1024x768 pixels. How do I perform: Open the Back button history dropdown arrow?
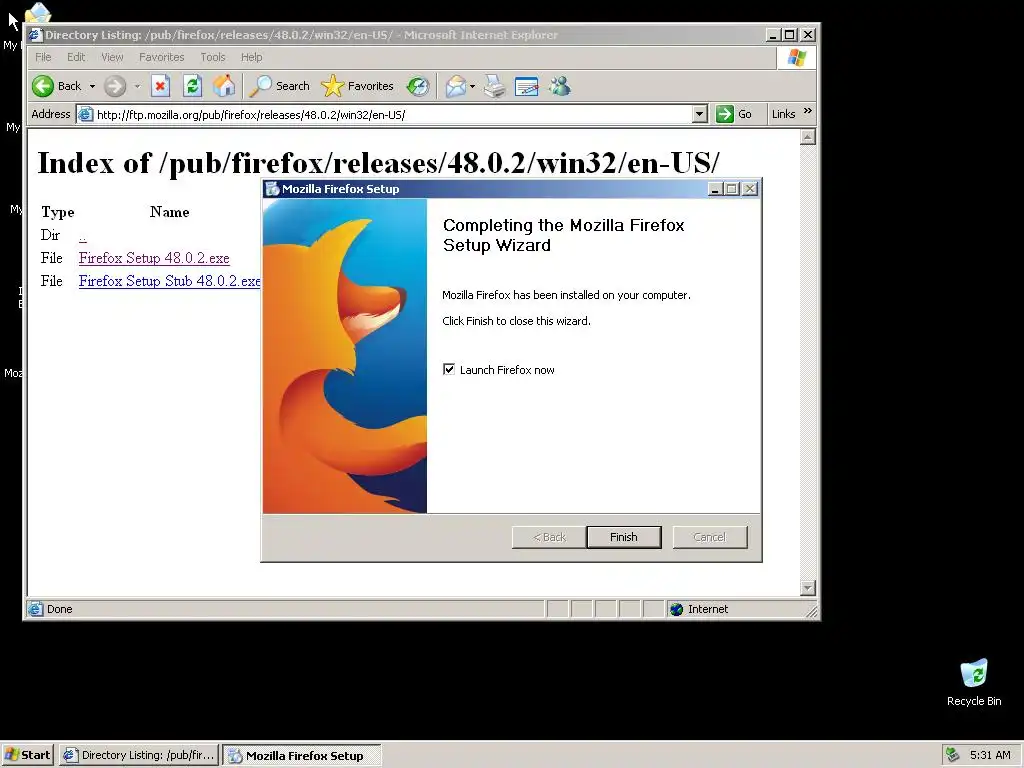[x=92, y=86]
